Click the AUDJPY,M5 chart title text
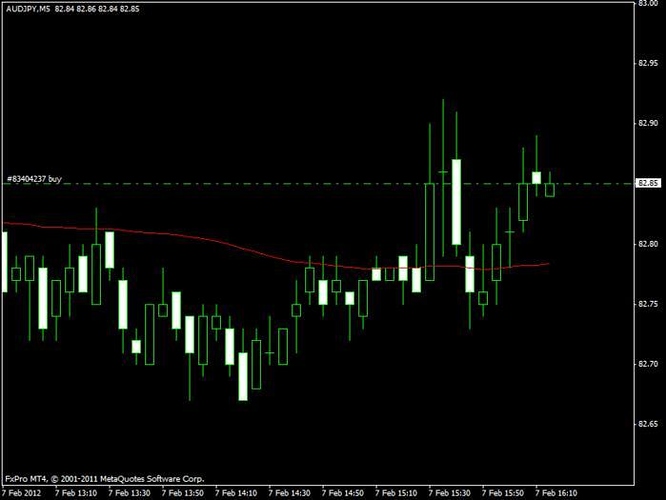Viewport: 666px width, 500px height. pyautogui.click(x=28, y=8)
